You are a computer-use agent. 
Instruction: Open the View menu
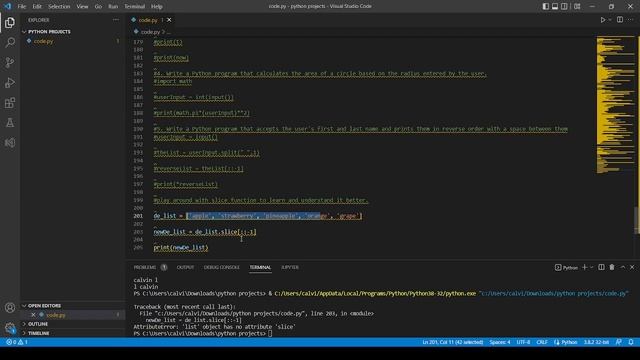point(82,6)
